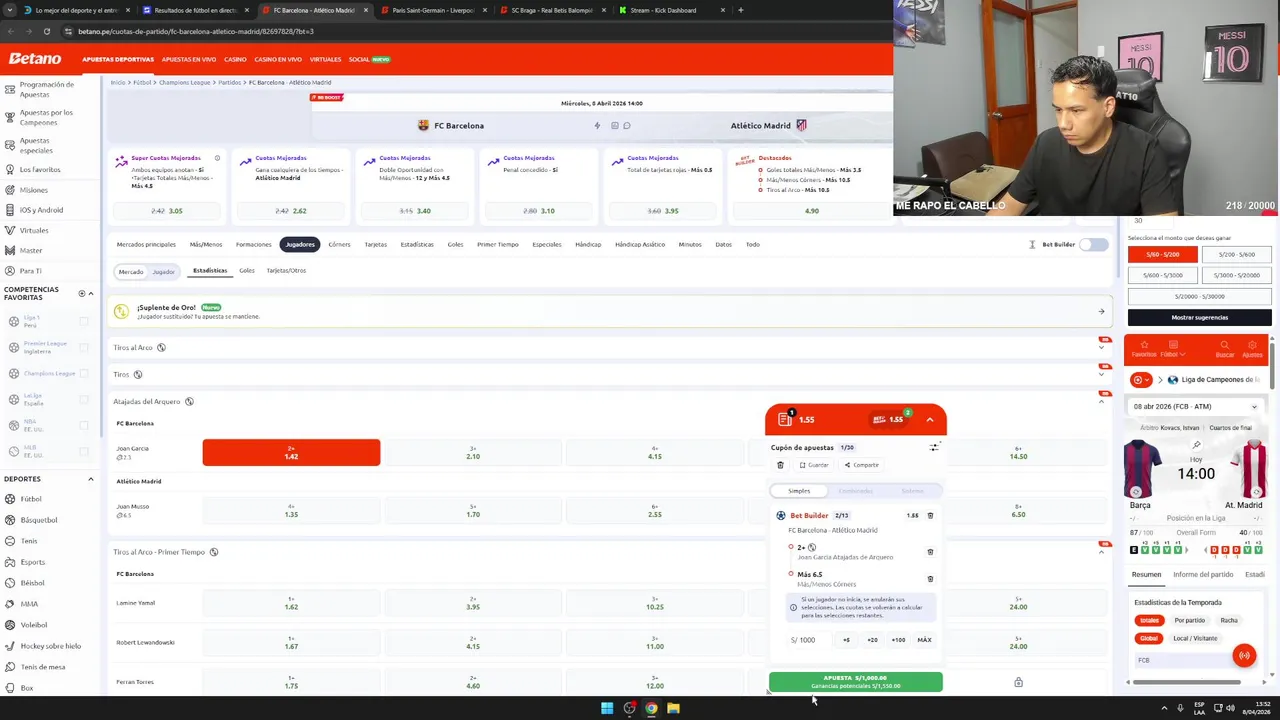Screen dimensions: 1280x720
Task: Toggle the Bet Builder switch
Action: point(1093,245)
